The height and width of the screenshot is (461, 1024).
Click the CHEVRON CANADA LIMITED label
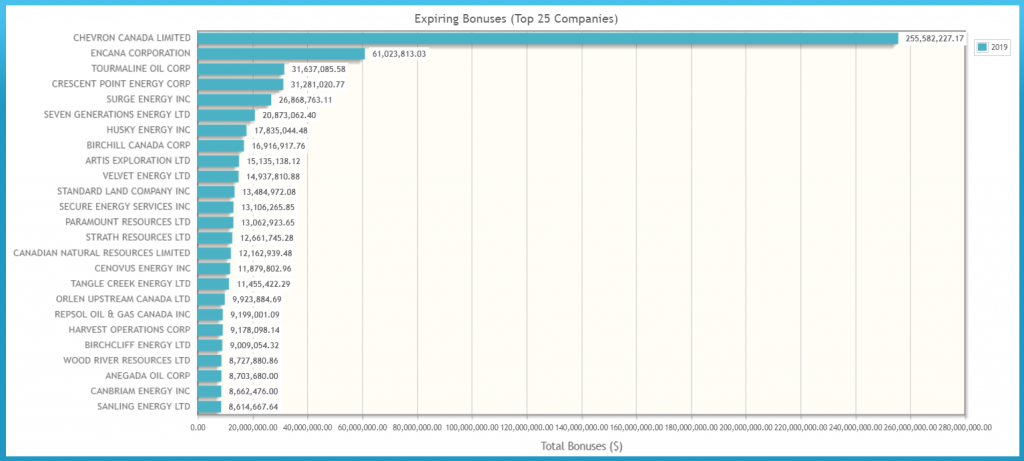[132, 38]
